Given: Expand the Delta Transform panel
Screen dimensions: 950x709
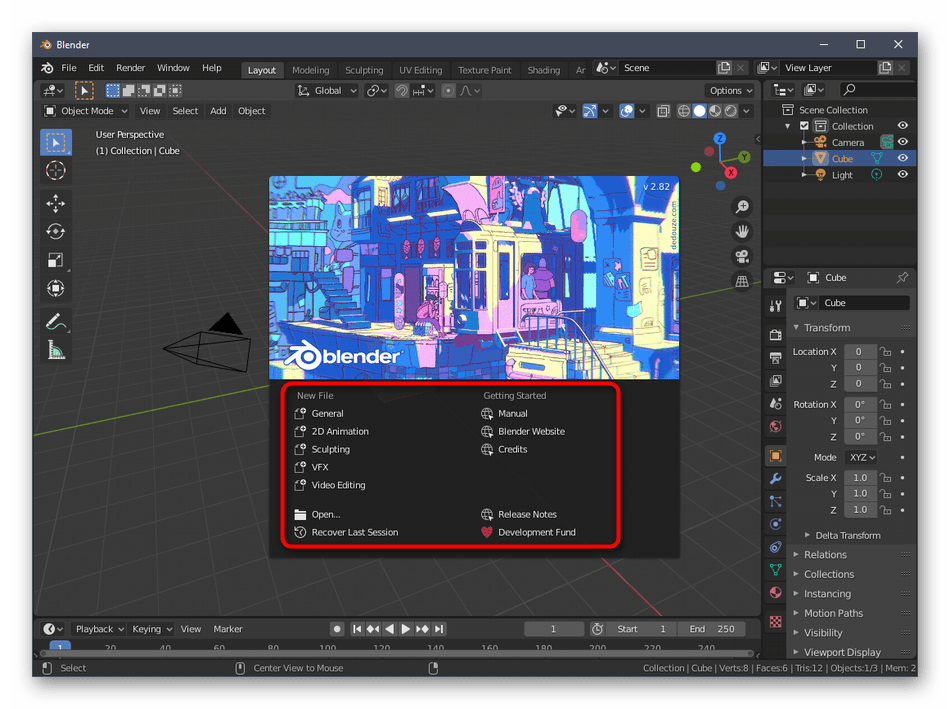Looking at the screenshot, I should point(847,535).
